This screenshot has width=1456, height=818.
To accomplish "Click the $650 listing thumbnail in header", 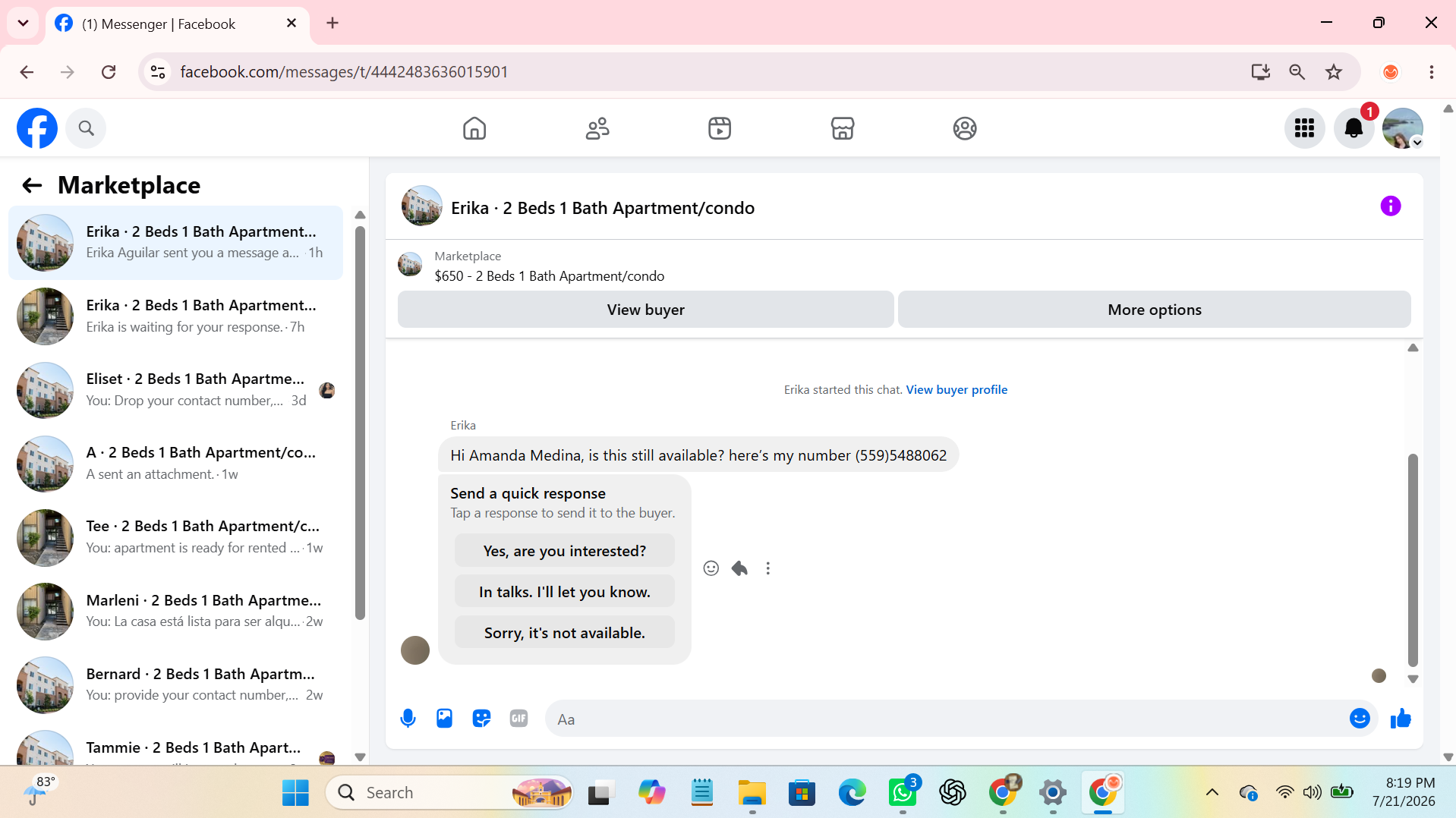I will [x=410, y=265].
